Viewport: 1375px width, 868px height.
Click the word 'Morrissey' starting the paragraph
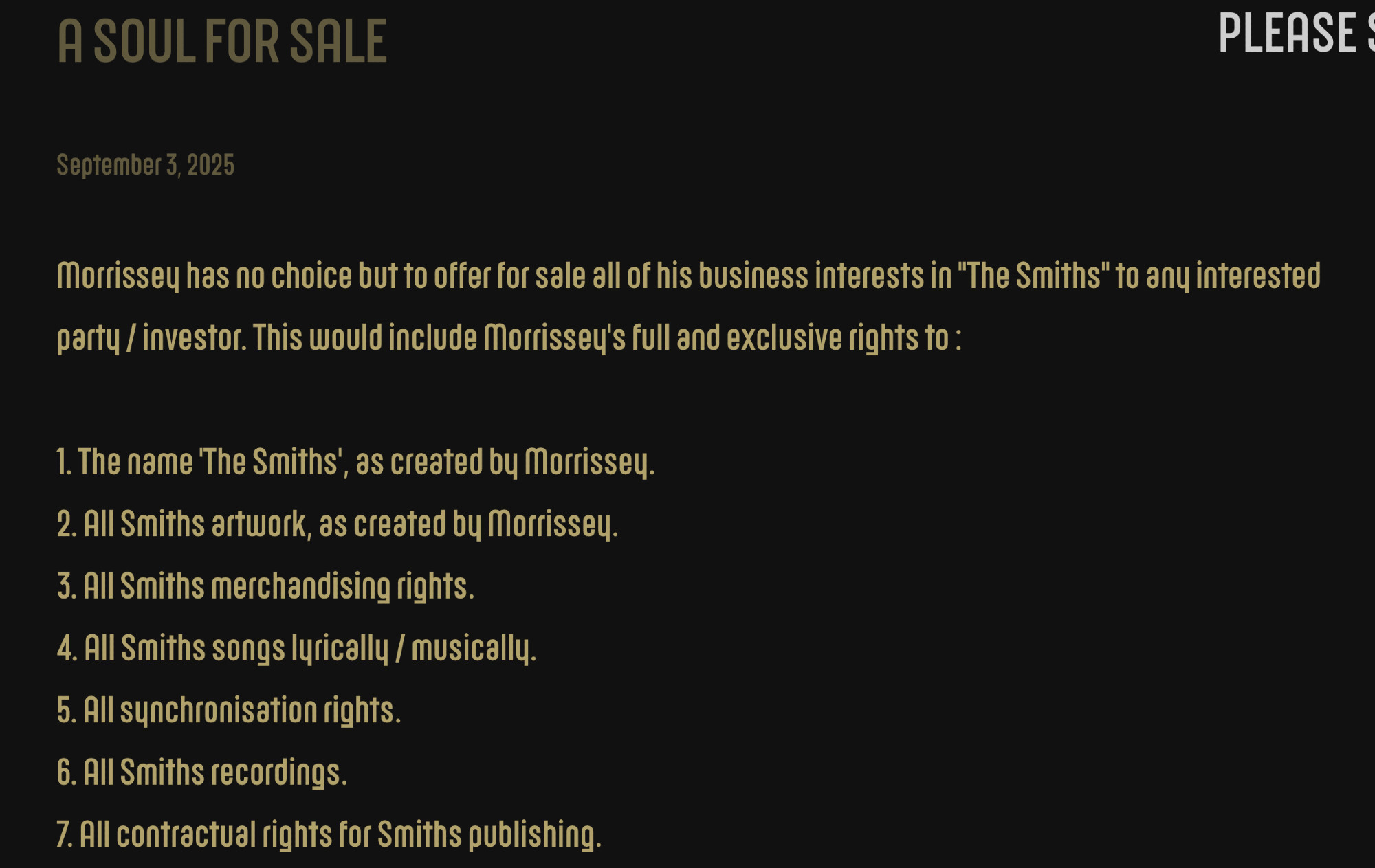click(x=118, y=276)
